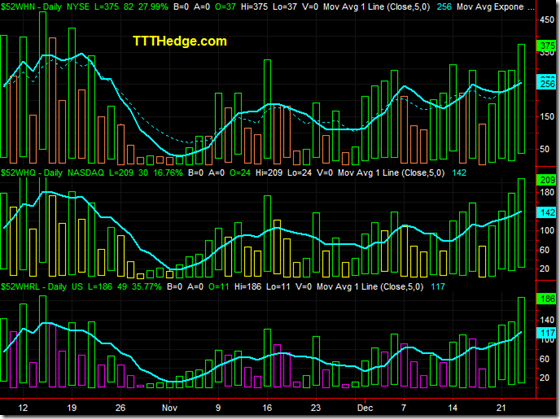
Task: Click the cyan 117 moving average label
Action: [x=547, y=333]
